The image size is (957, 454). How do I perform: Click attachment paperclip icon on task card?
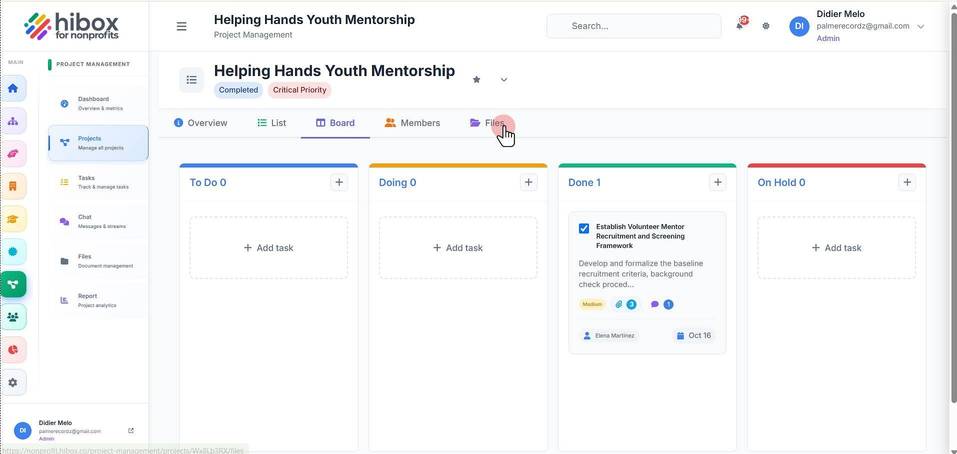click(x=619, y=304)
